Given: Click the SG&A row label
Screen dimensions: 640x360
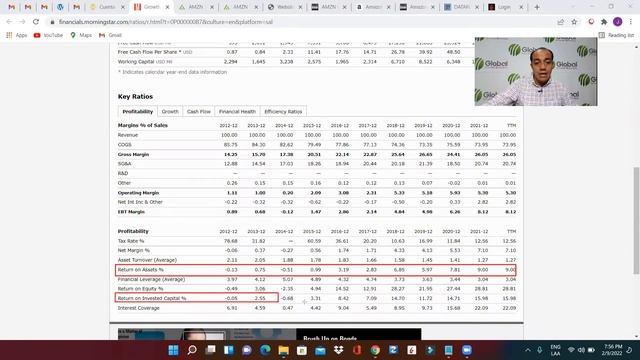Looking at the screenshot, I should (124, 164).
